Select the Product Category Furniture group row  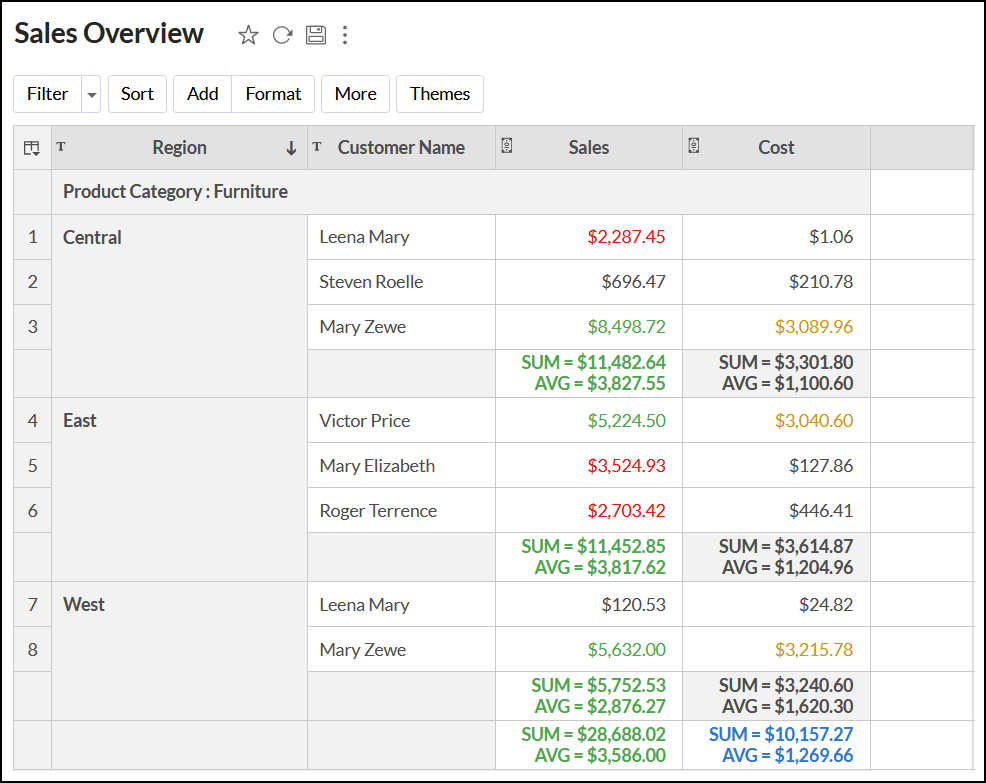click(x=175, y=192)
